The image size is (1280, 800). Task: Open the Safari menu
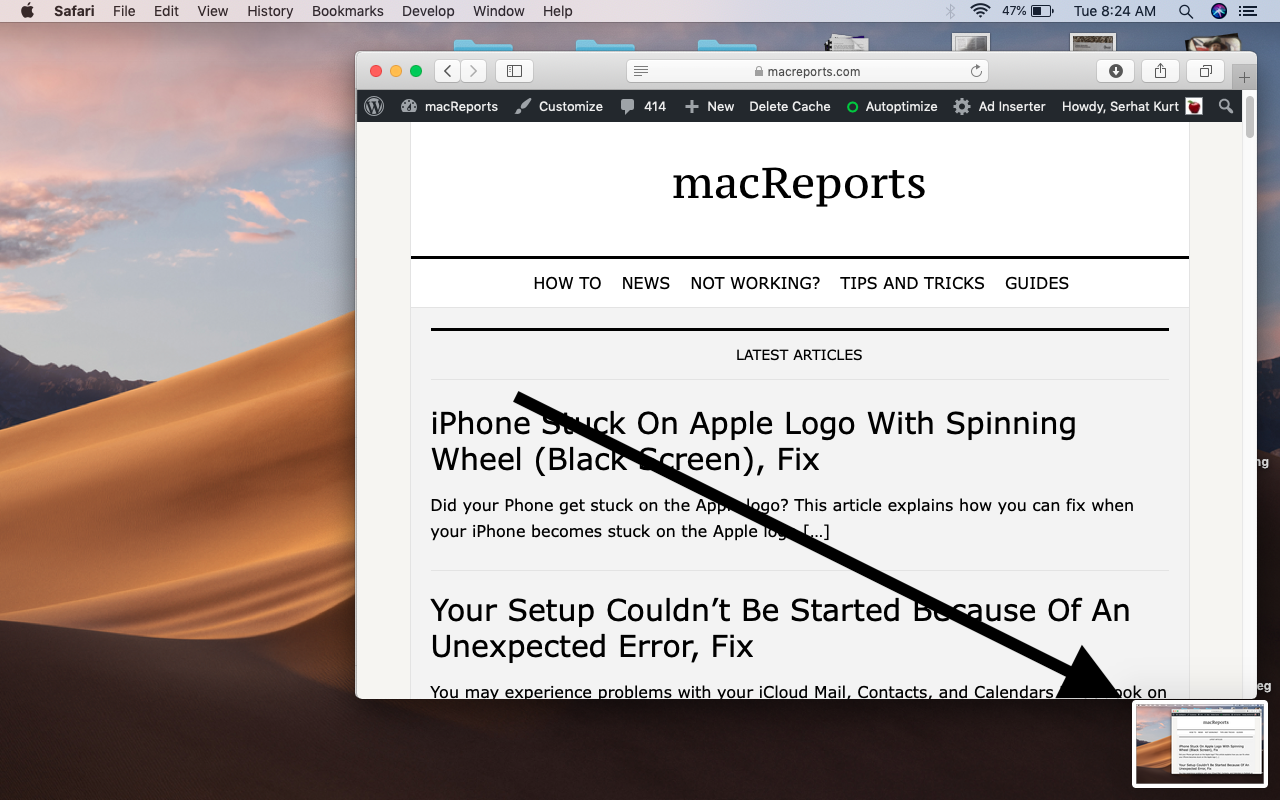coord(74,11)
